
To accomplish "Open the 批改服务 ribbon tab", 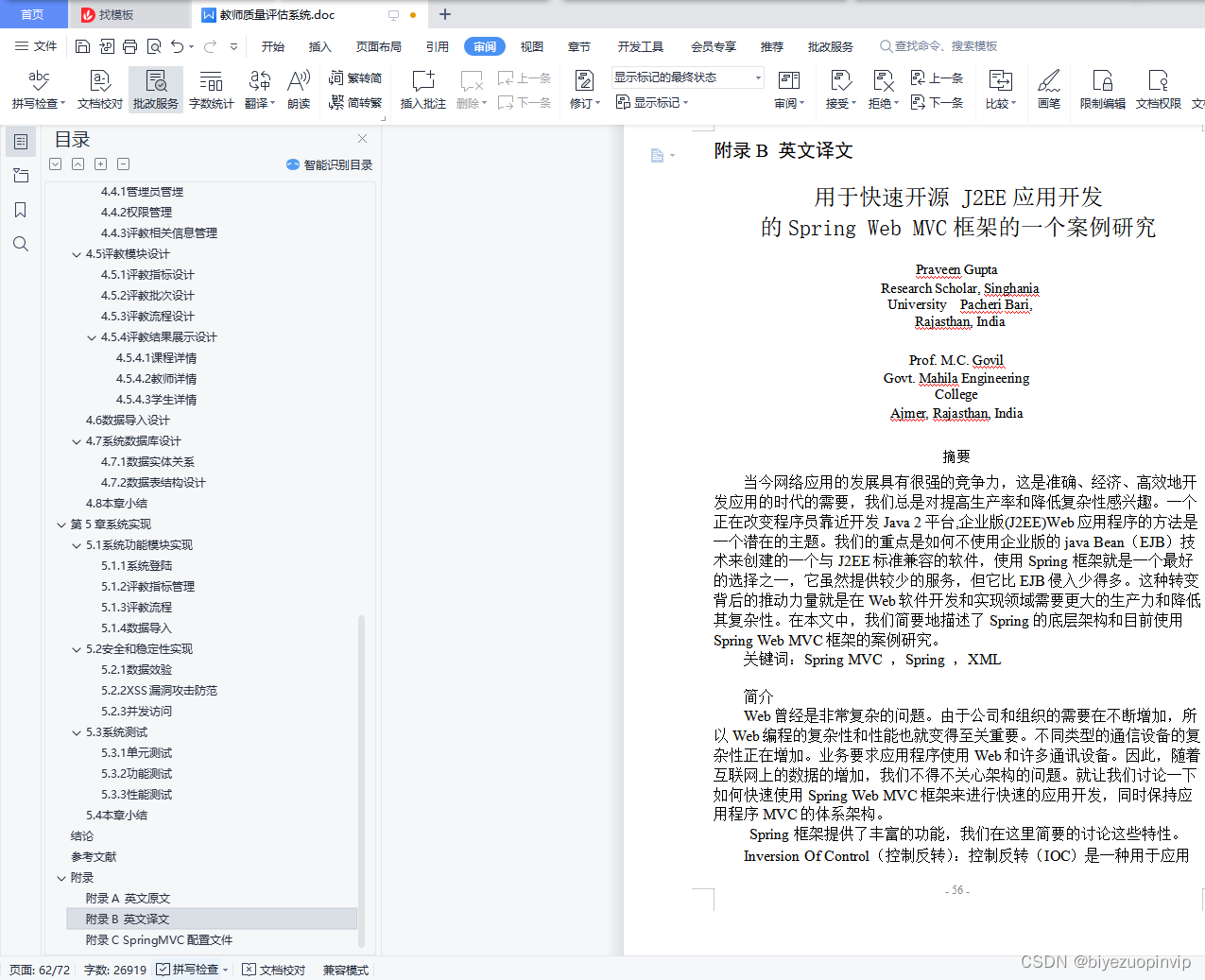I will click(x=831, y=46).
